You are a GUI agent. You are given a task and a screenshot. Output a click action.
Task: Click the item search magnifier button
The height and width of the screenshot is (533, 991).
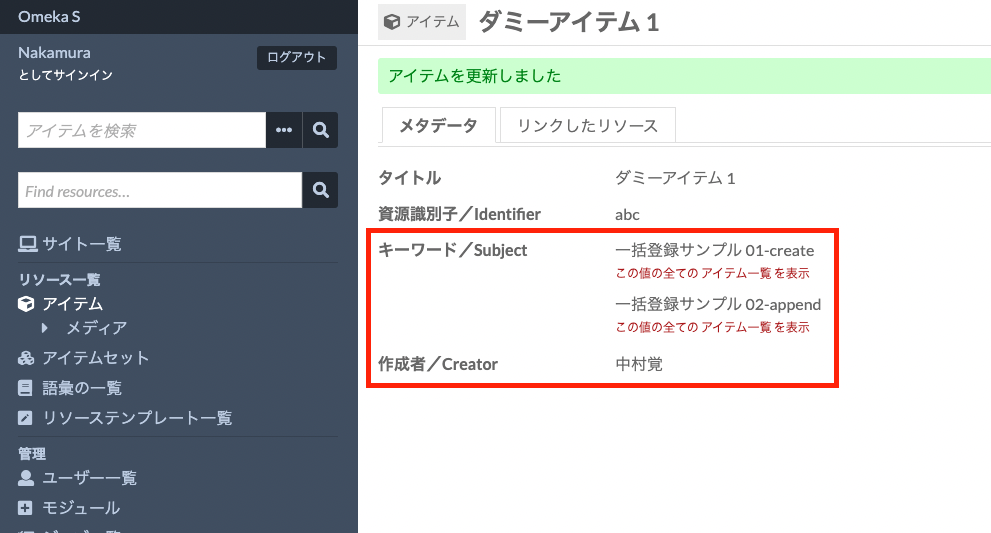(320, 130)
